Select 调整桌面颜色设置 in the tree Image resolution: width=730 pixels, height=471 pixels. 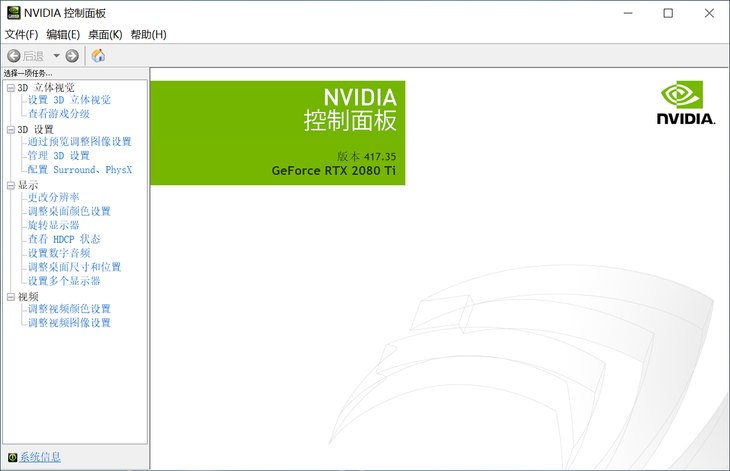tap(69, 211)
